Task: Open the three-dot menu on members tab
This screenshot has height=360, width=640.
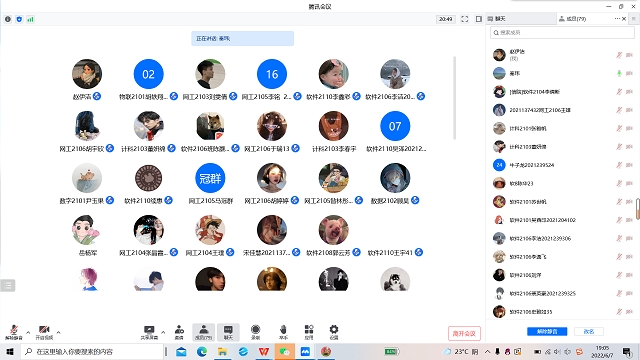Action: pos(617,19)
